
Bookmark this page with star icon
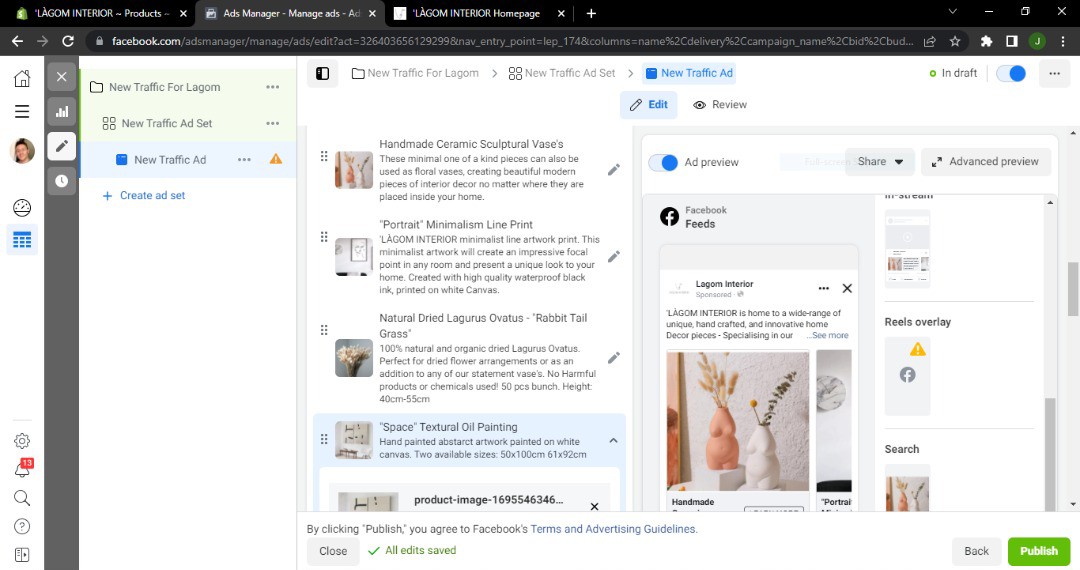(x=955, y=41)
